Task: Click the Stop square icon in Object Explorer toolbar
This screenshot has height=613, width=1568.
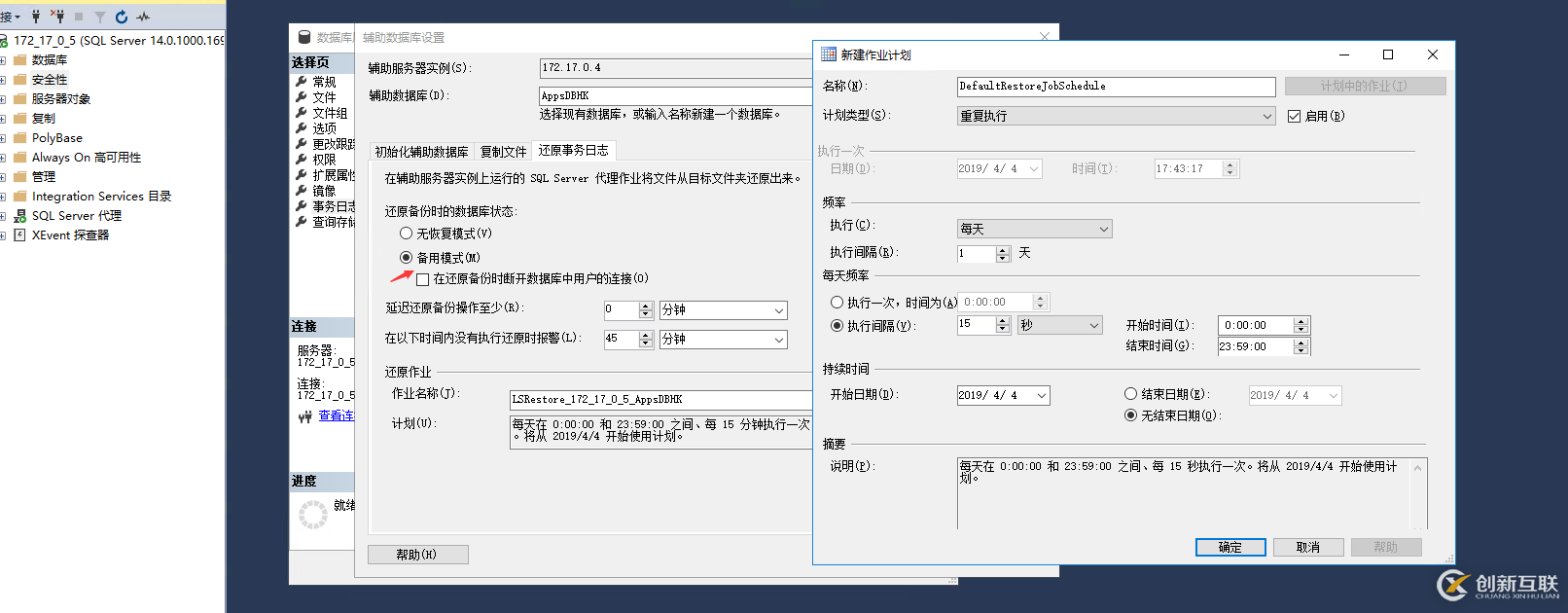Action: coord(79,17)
